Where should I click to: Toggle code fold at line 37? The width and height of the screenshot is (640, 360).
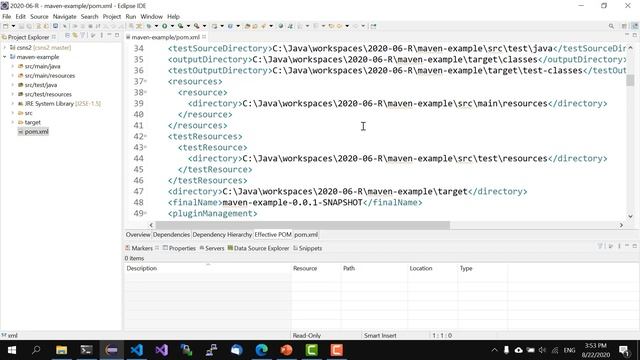tap(146, 81)
